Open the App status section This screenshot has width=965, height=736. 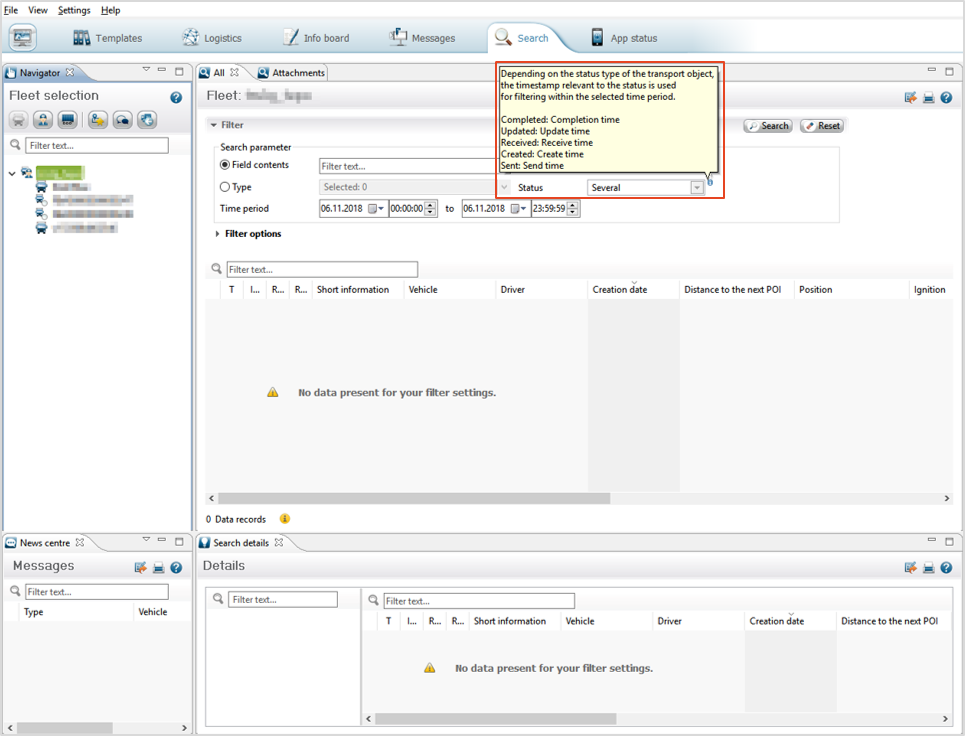624,38
